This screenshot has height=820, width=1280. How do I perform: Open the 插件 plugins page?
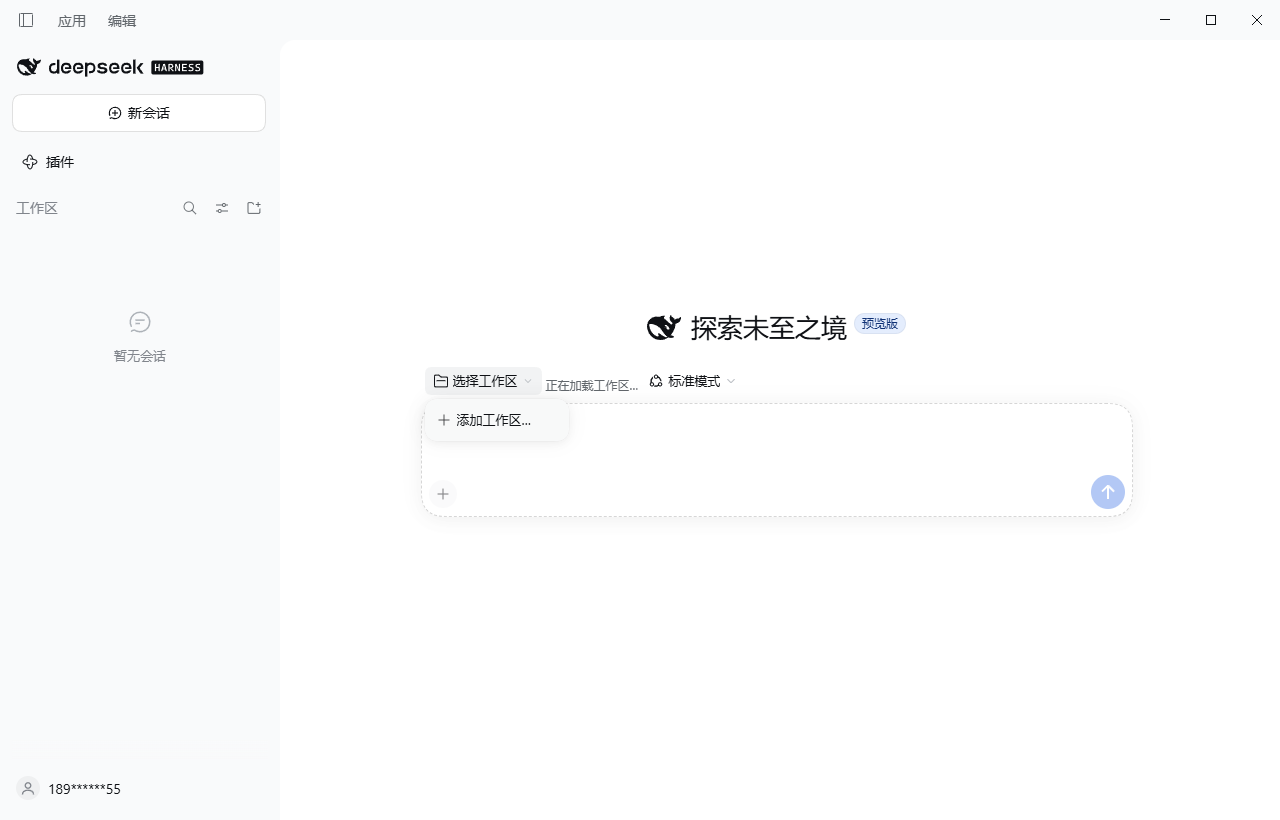[x=48, y=162]
